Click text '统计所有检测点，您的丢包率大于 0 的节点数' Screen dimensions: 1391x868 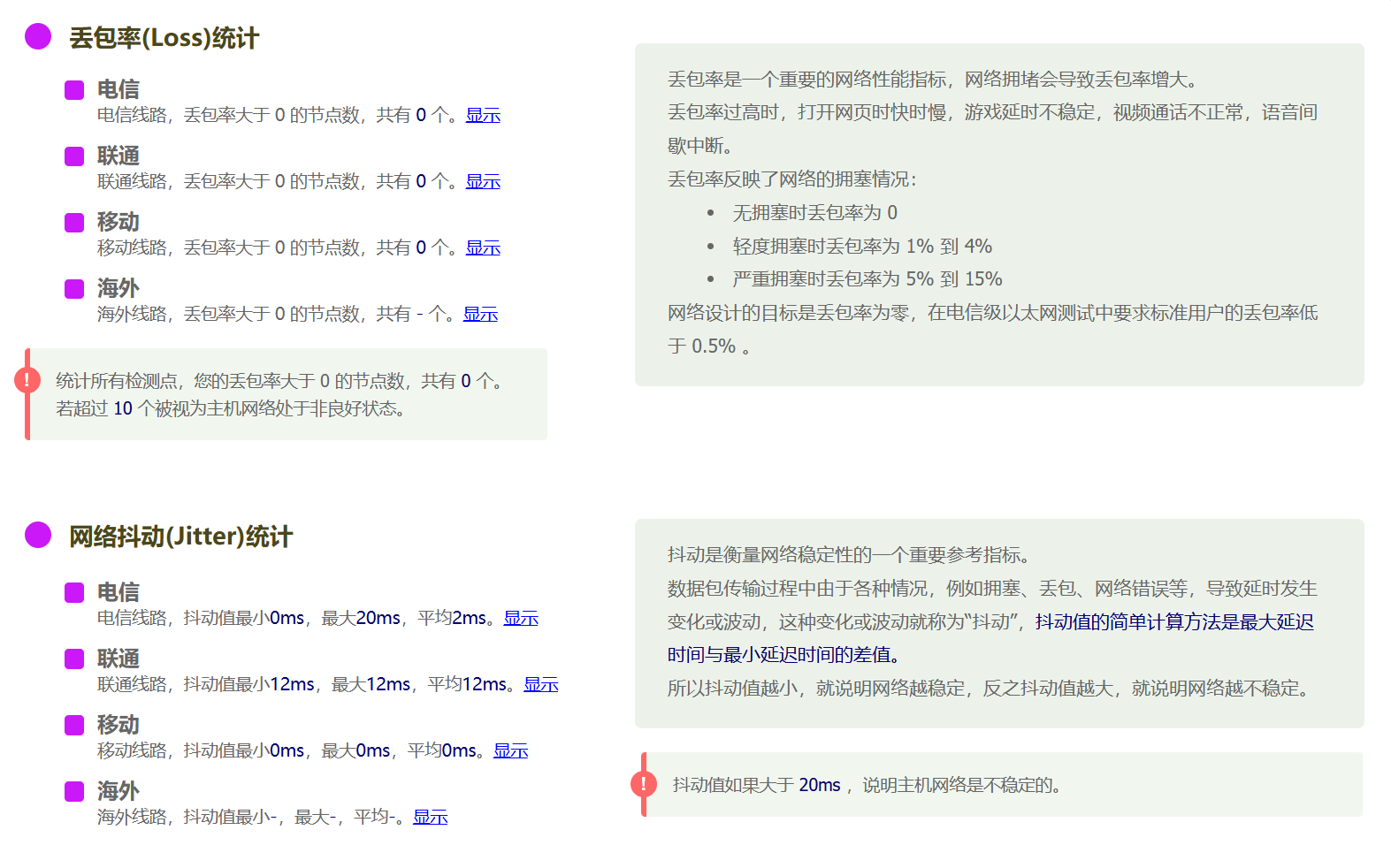click(x=231, y=381)
